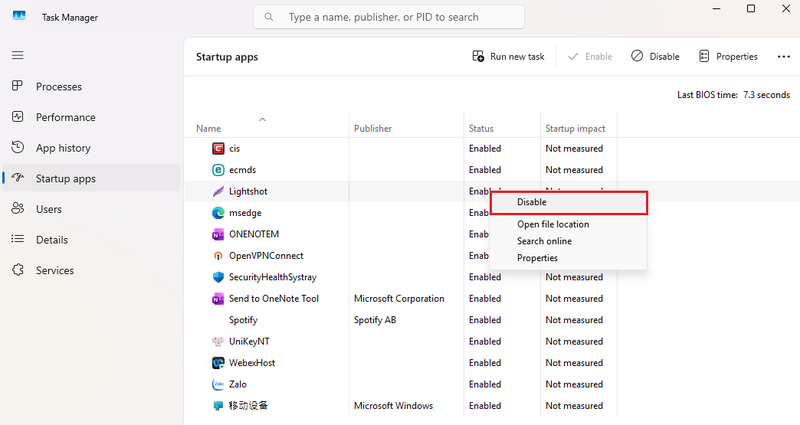Click the Enable toolbar button

click(590, 56)
